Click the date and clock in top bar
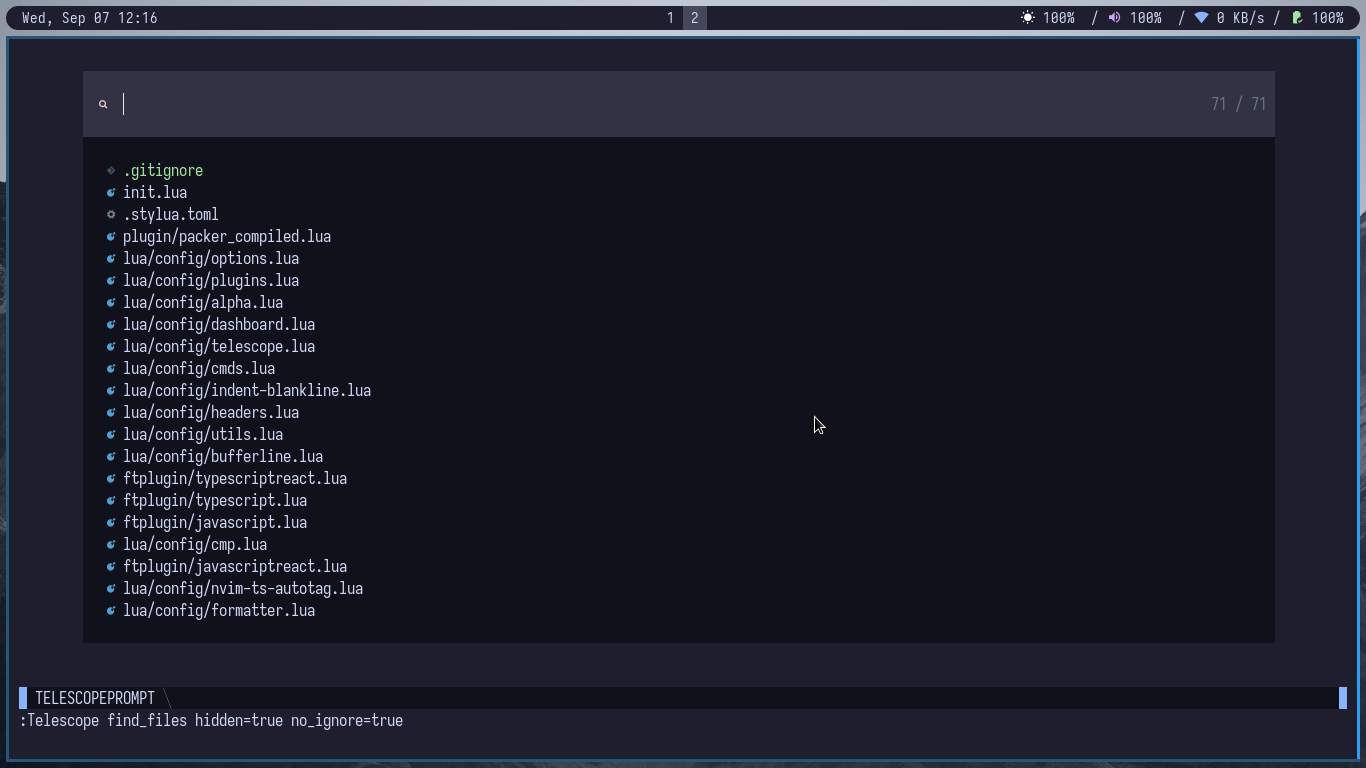1366x768 pixels. 89,18
